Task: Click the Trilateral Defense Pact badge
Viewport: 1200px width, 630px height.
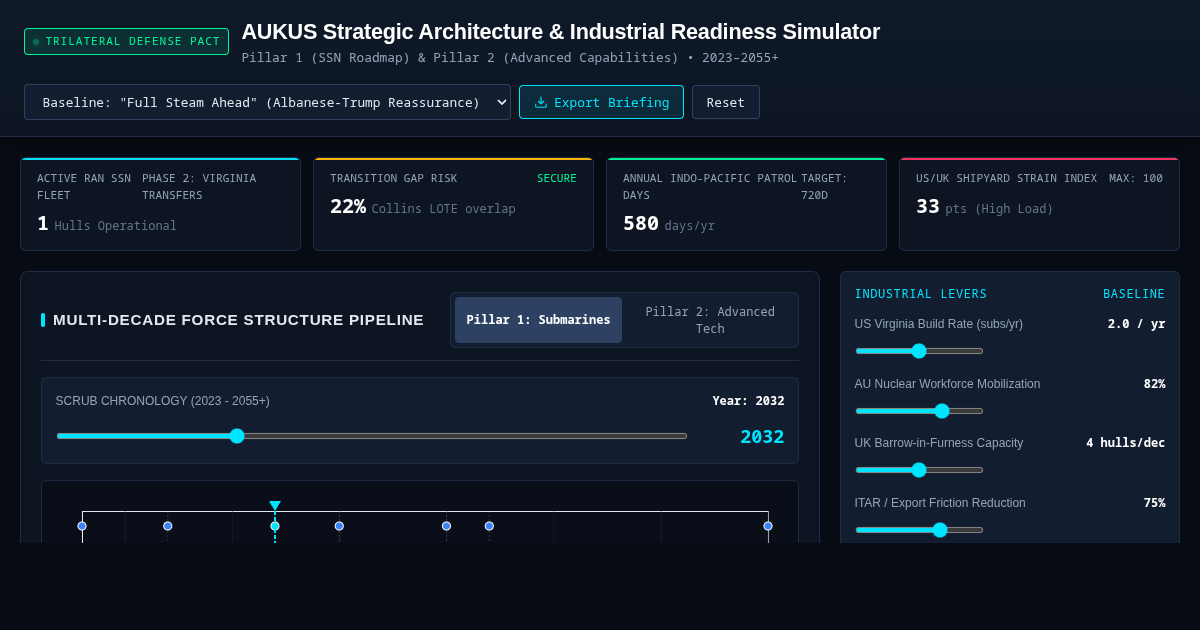Action: pyautogui.click(x=126, y=41)
